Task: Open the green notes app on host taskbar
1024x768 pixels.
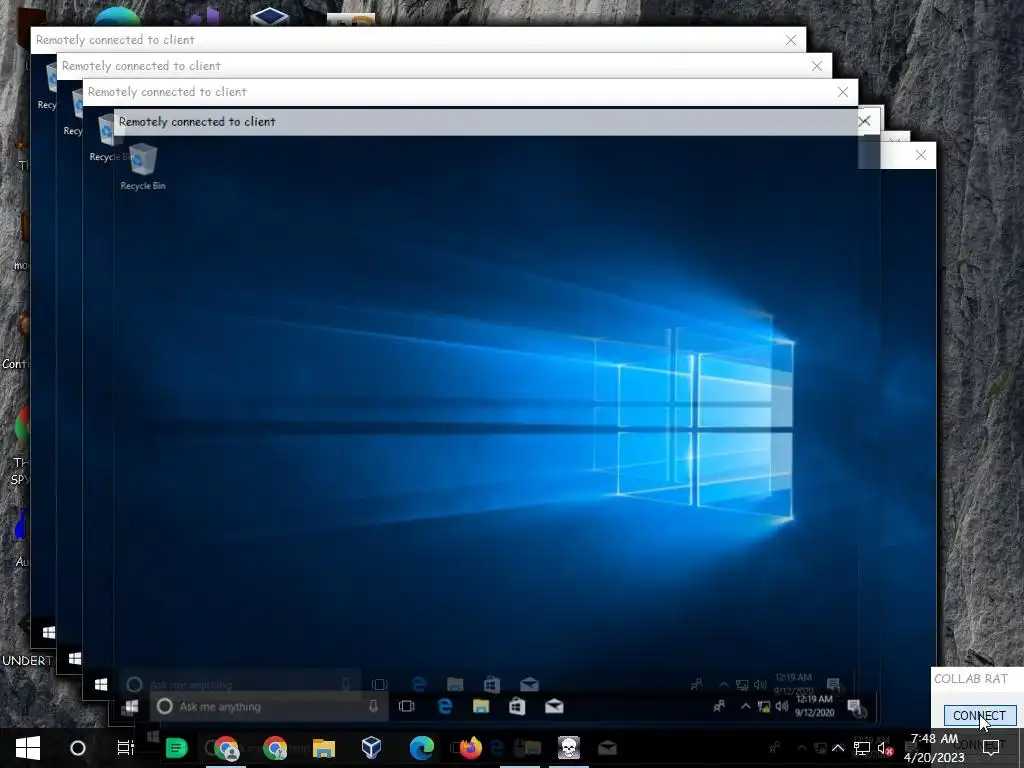Action: (176, 748)
